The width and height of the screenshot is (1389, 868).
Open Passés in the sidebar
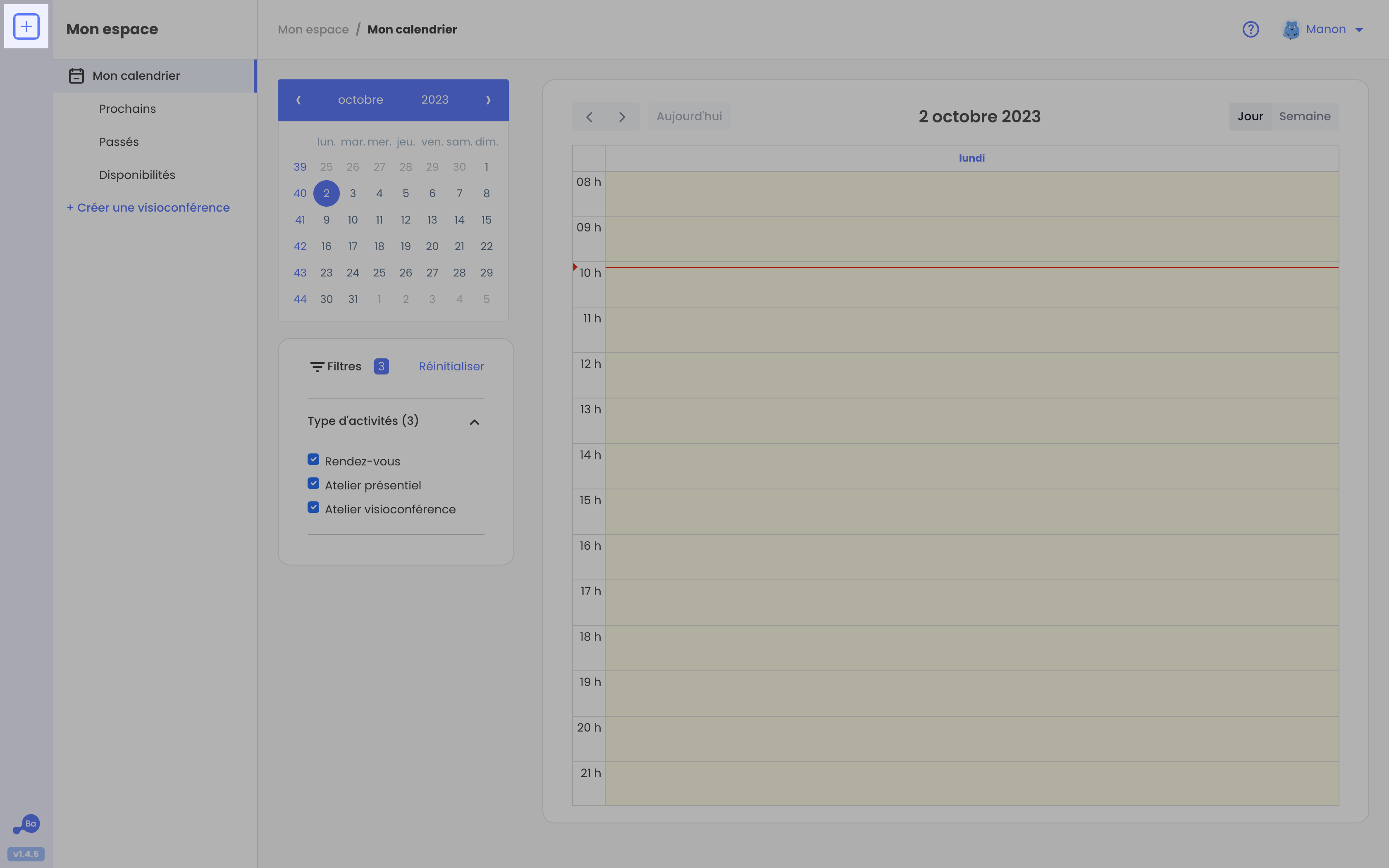click(119, 142)
